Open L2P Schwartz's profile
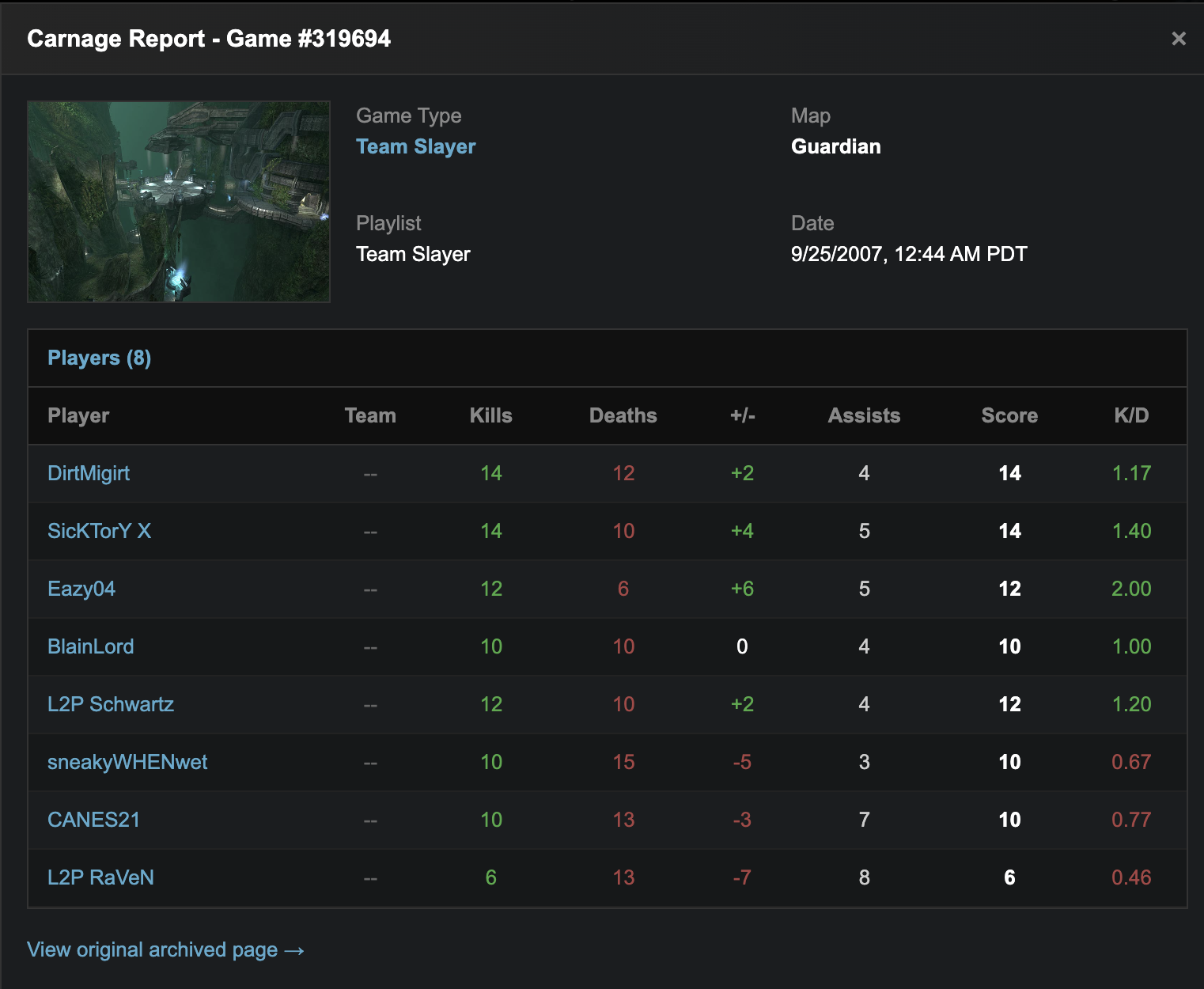The height and width of the screenshot is (989, 1204). [x=111, y=704]
